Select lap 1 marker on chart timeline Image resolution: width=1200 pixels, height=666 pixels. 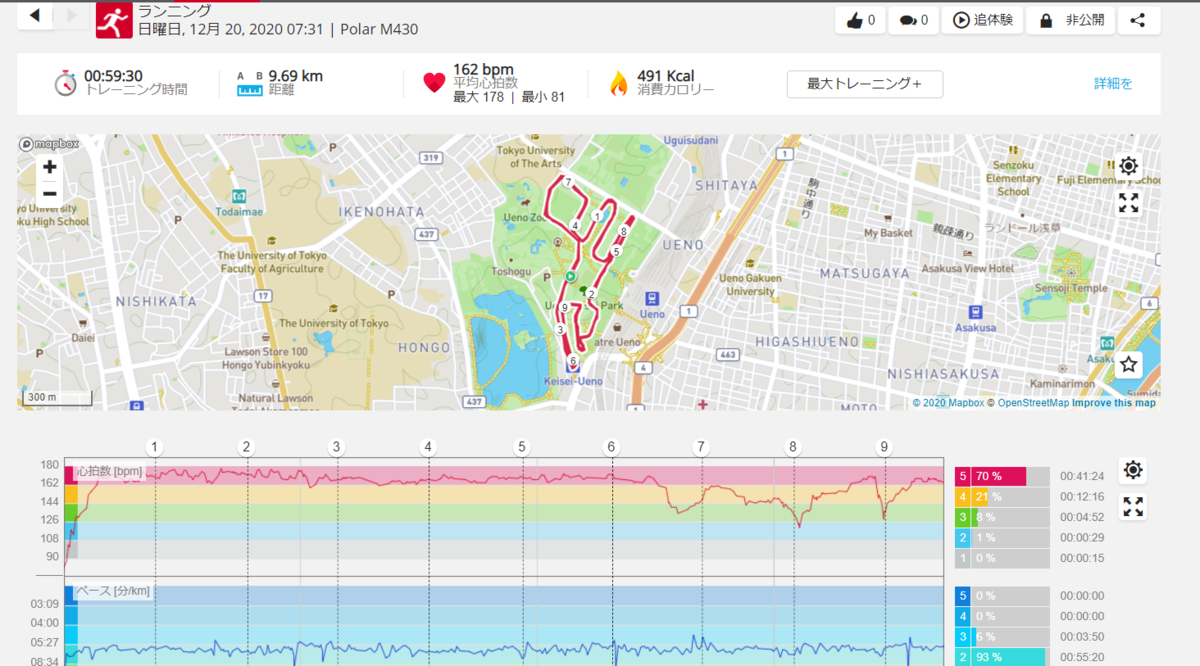(x=155, y=447)
